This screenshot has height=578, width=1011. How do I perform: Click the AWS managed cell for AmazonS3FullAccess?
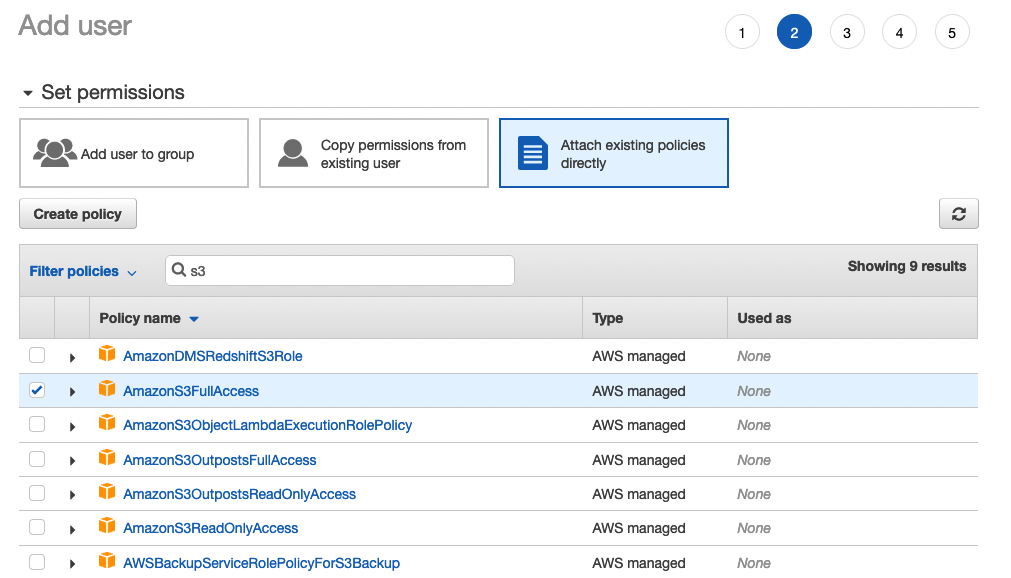pyautogui.click(x=639, y=391)
